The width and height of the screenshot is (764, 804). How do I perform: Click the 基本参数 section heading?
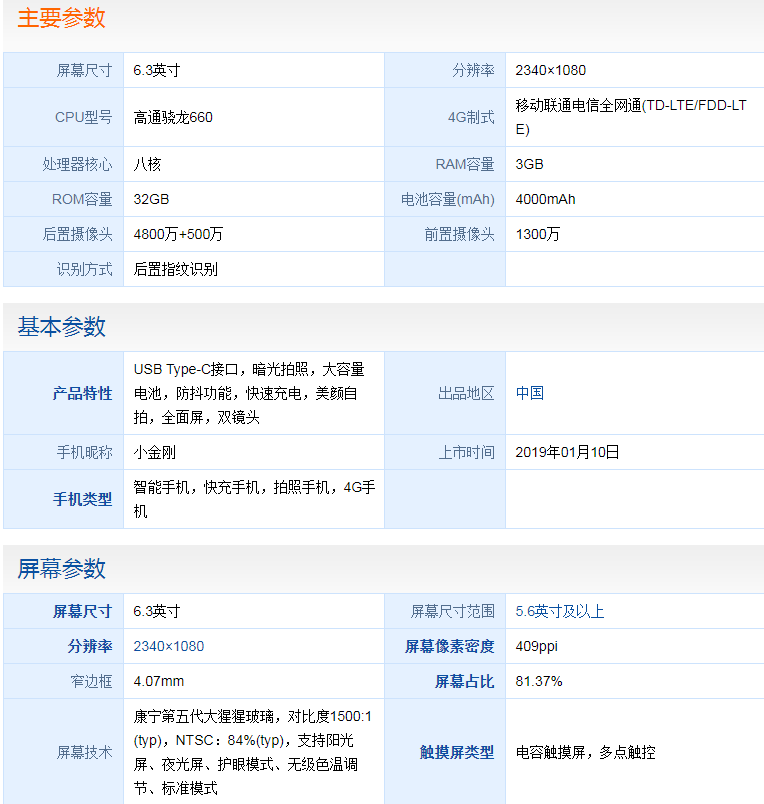click(x=61, y=327)
